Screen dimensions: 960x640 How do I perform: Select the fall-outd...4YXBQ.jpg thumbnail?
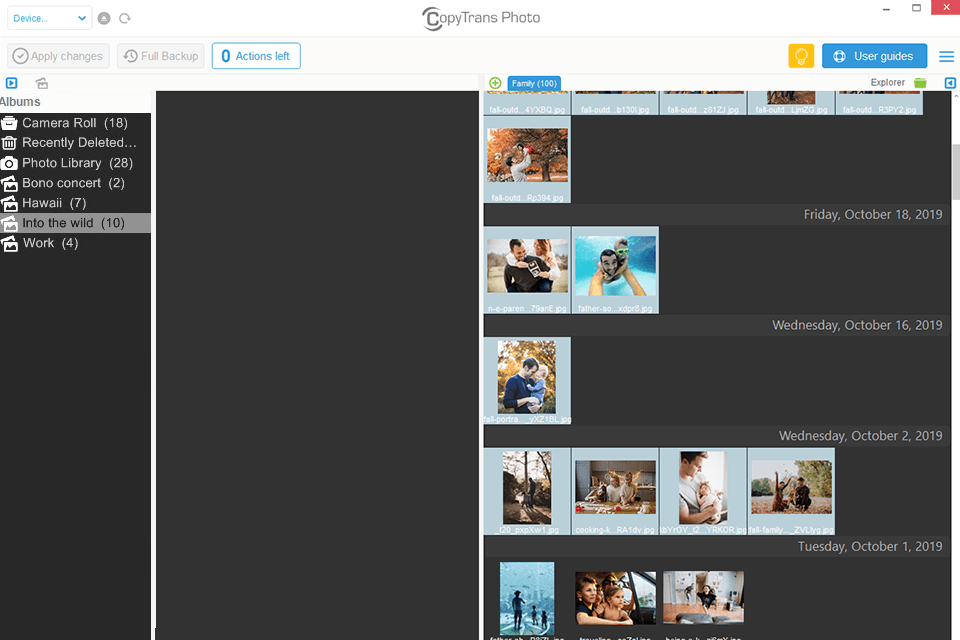pos(527,103)
